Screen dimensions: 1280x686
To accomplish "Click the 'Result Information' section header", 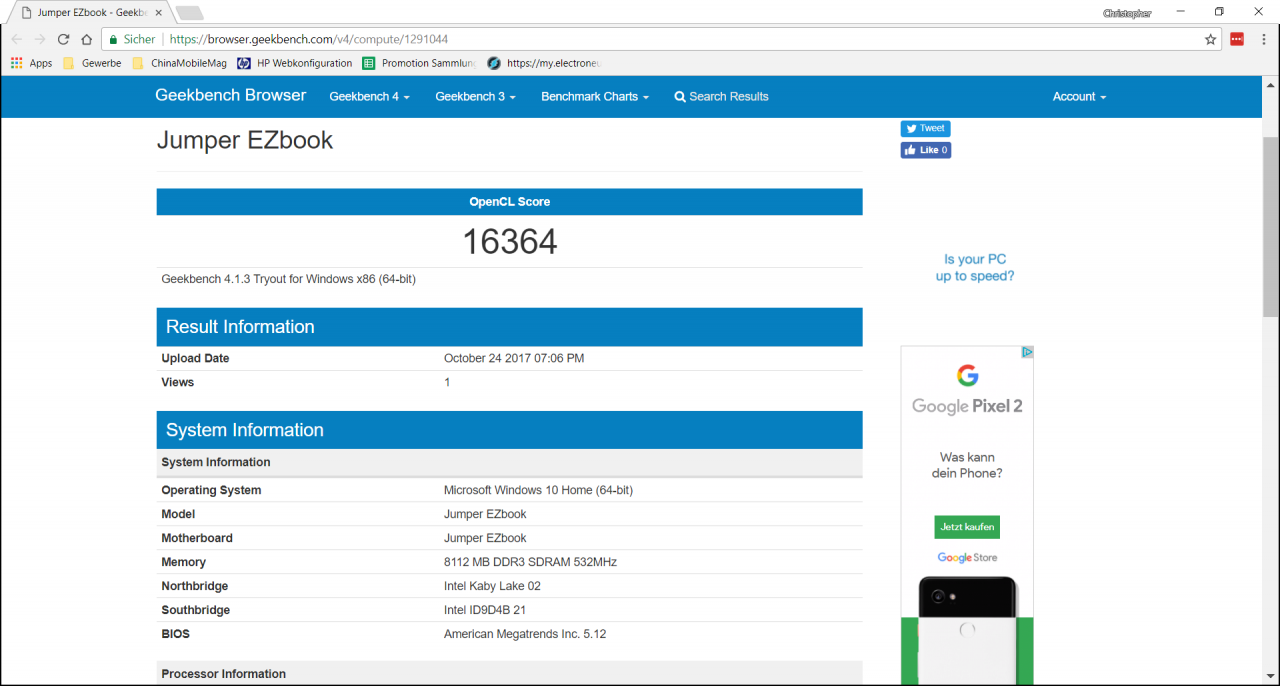I will 509,327.
